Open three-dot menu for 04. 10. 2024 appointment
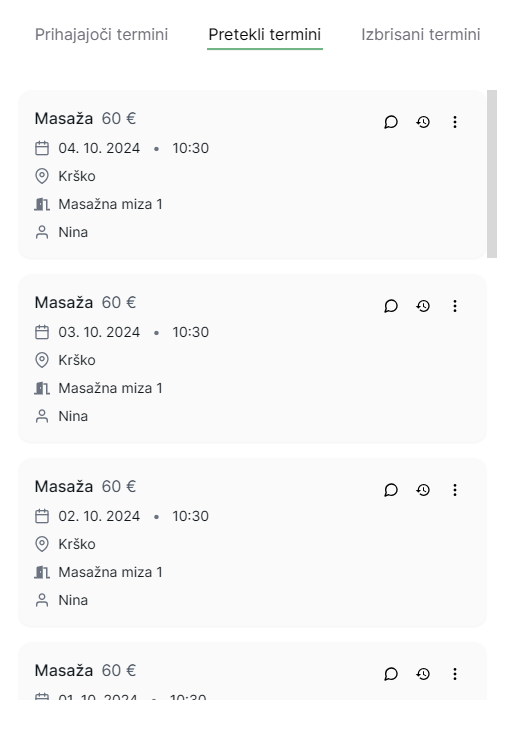 point(454,122)
